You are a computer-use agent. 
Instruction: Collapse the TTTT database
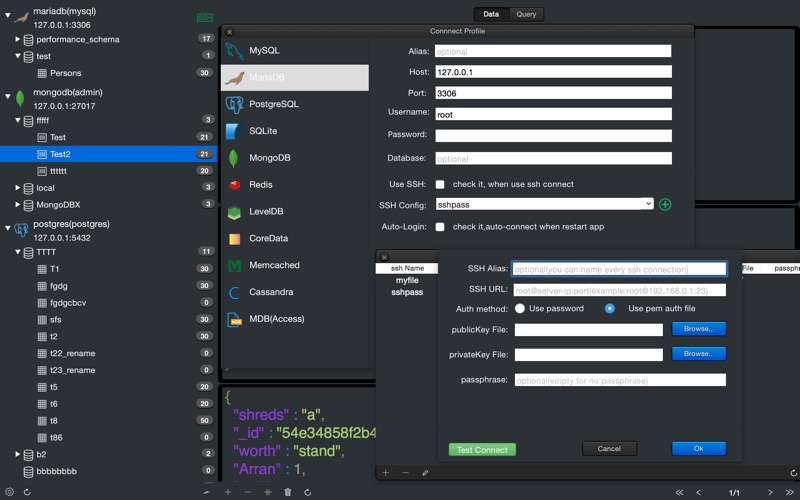click(17, 252)
